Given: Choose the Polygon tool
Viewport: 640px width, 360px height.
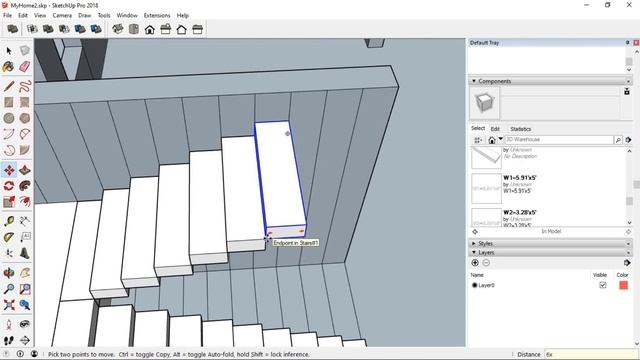Looking at the screenshot, I should pyautogui.click(x=24, y=118).
